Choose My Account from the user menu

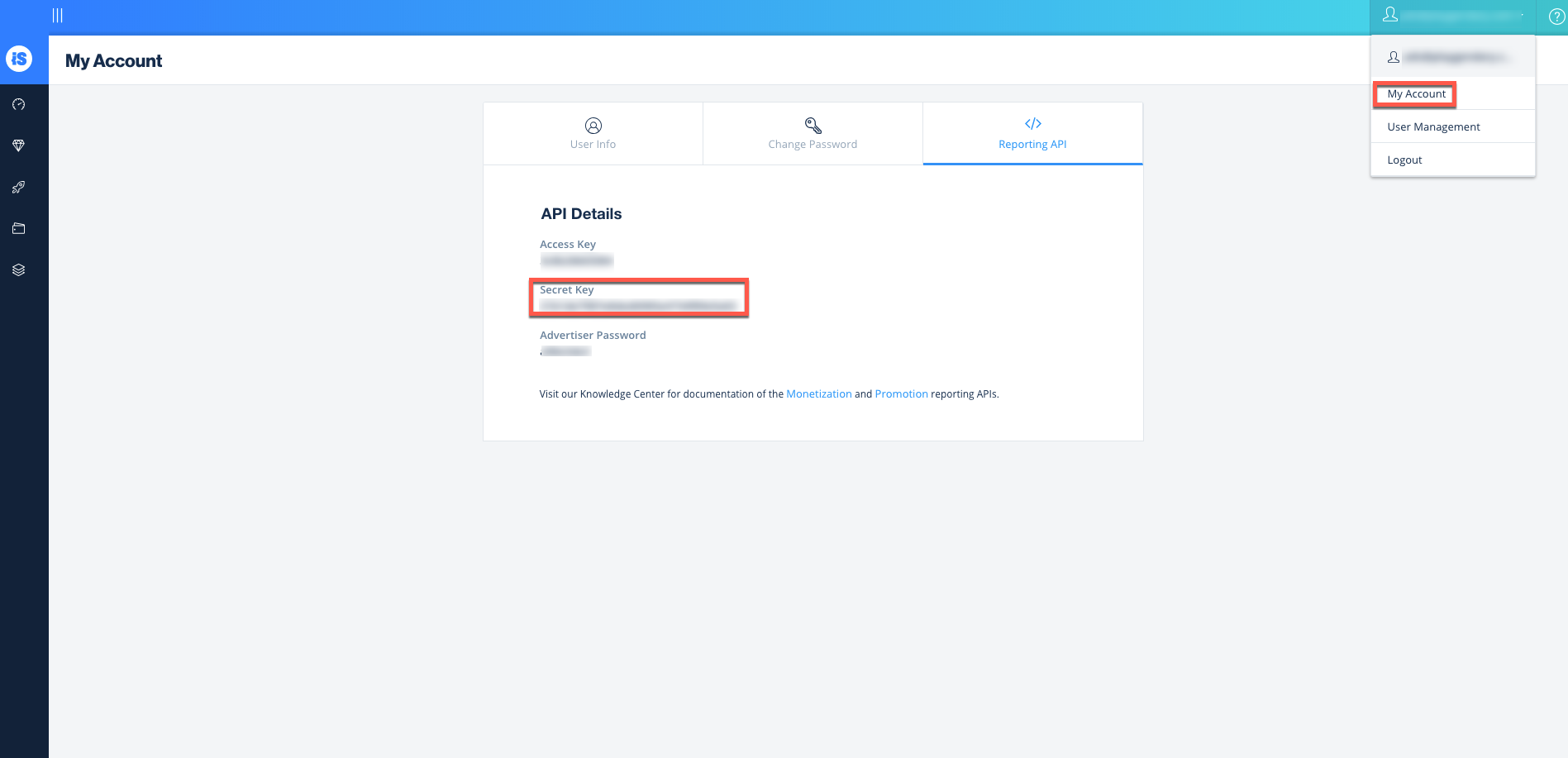[1416, 94]
